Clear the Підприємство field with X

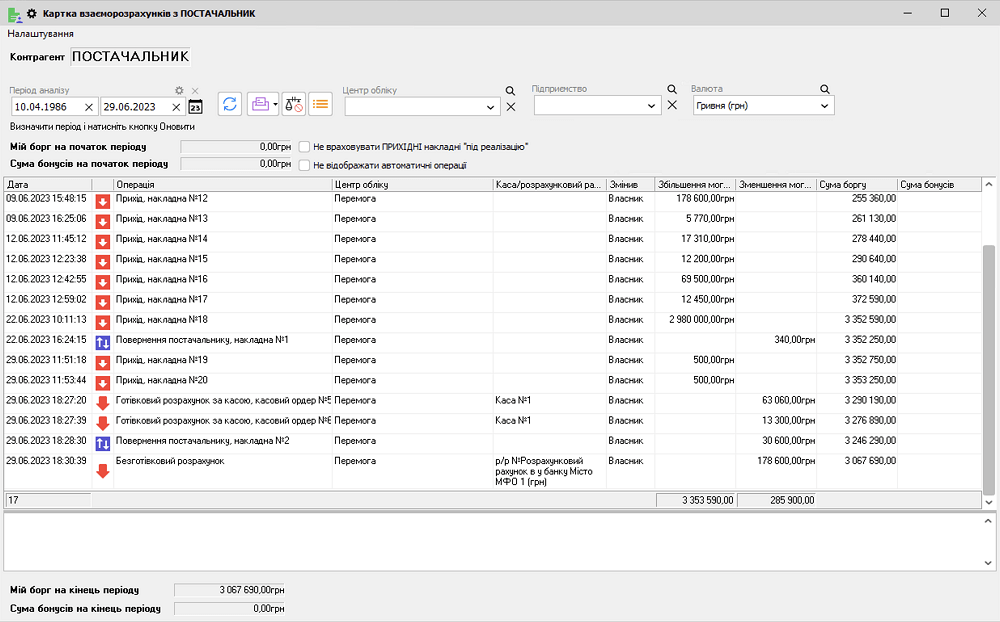672,105
